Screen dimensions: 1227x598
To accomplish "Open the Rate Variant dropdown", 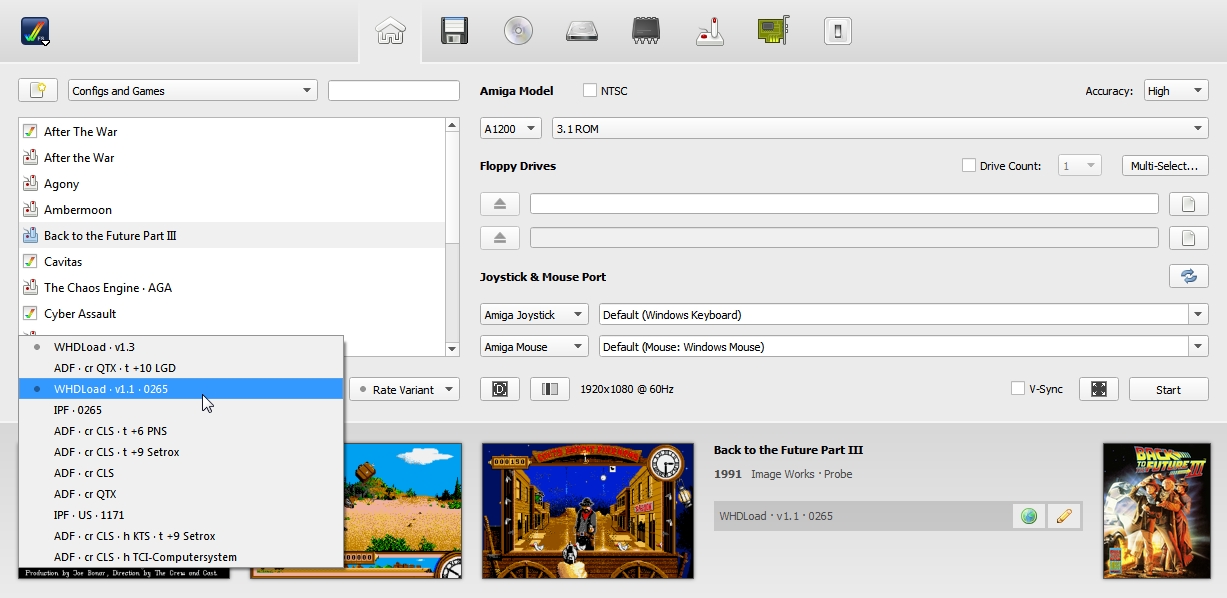I will (x=404, y=389).
